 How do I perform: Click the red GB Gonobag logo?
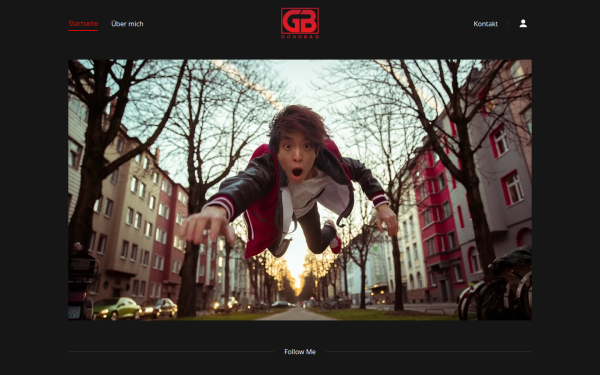click(x=300, y=23)
